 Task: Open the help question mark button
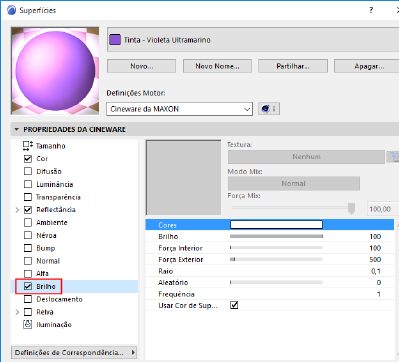(371, 10)
